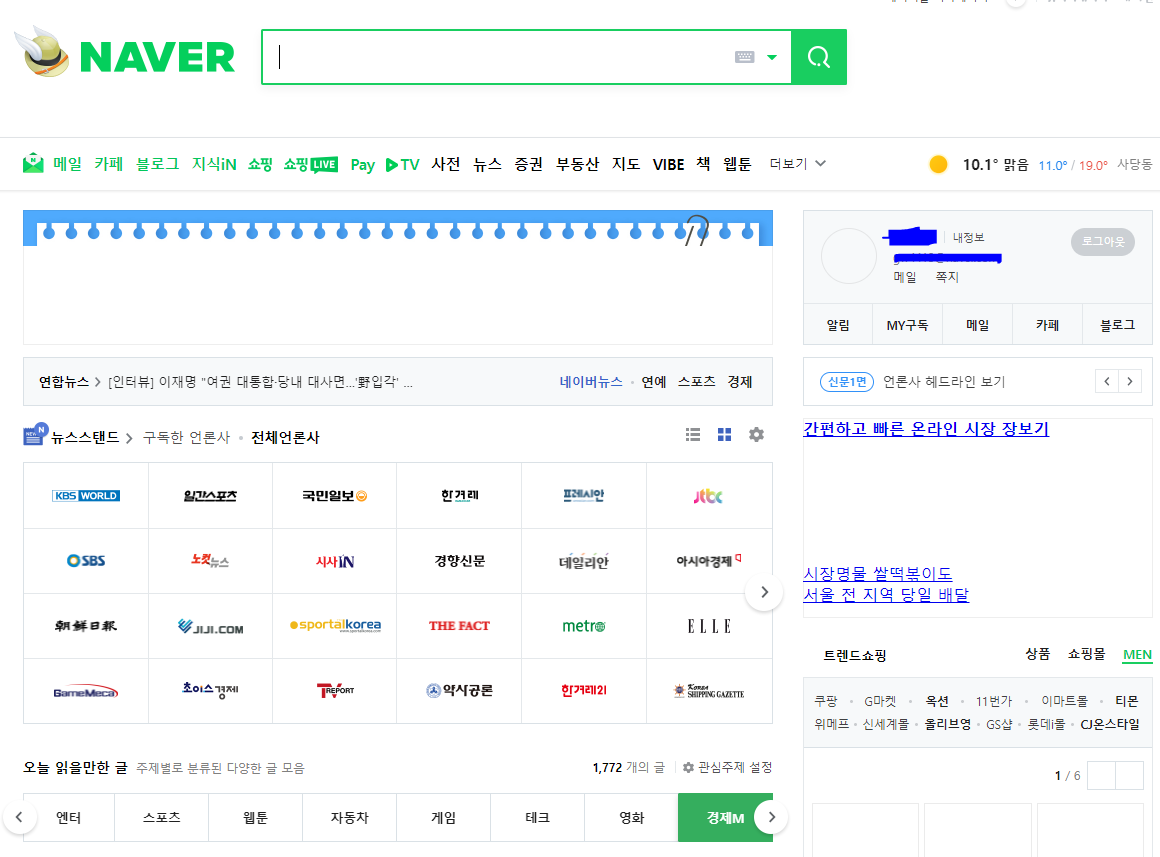
Task: Open 알림 tab in account panel
Action: (838, 325)
